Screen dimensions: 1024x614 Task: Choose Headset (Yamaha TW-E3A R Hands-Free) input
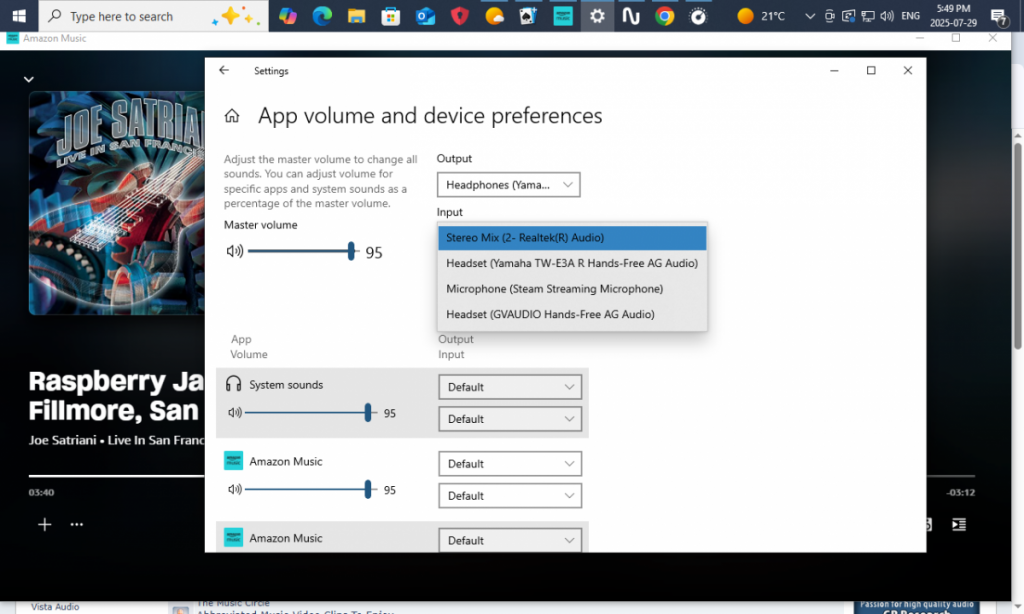572,263
